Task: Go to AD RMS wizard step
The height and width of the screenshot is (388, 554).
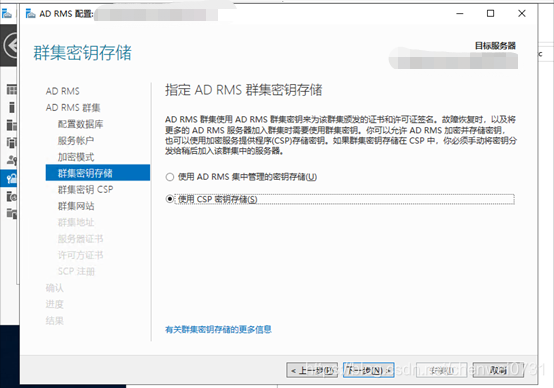Action: (x=63, y=91)
